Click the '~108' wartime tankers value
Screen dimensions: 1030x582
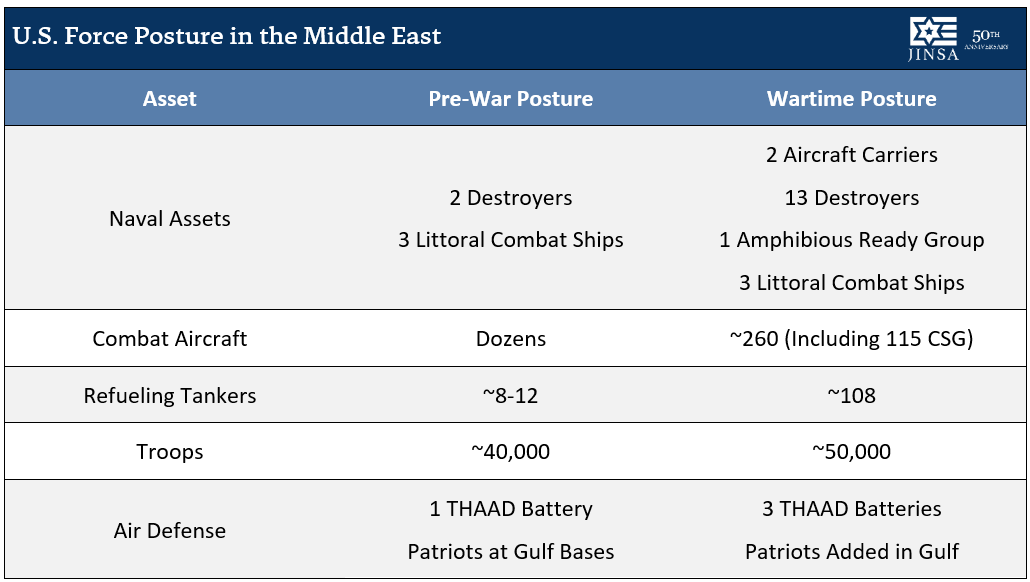851,395
